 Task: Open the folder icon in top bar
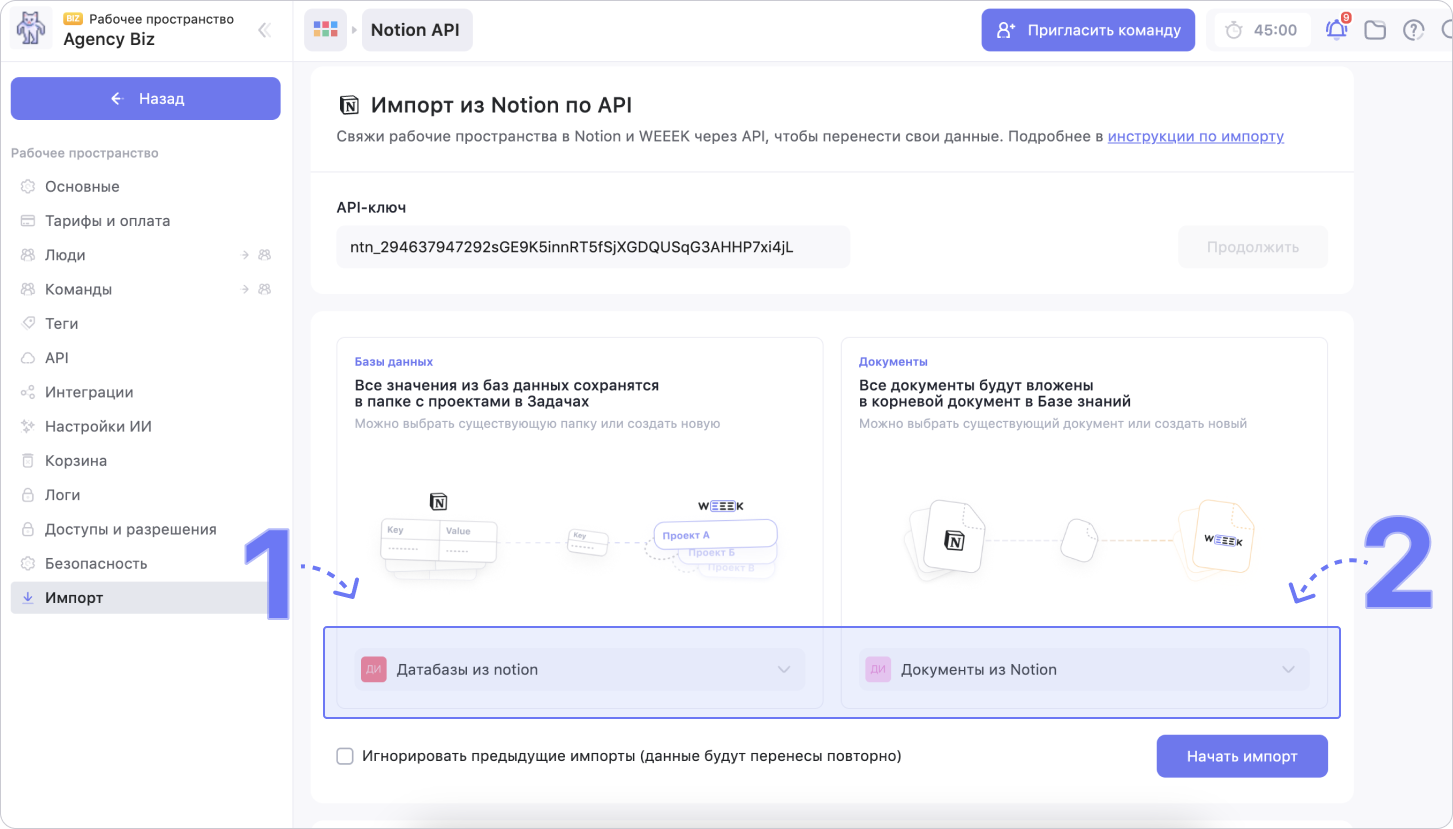pos(1375,30)
